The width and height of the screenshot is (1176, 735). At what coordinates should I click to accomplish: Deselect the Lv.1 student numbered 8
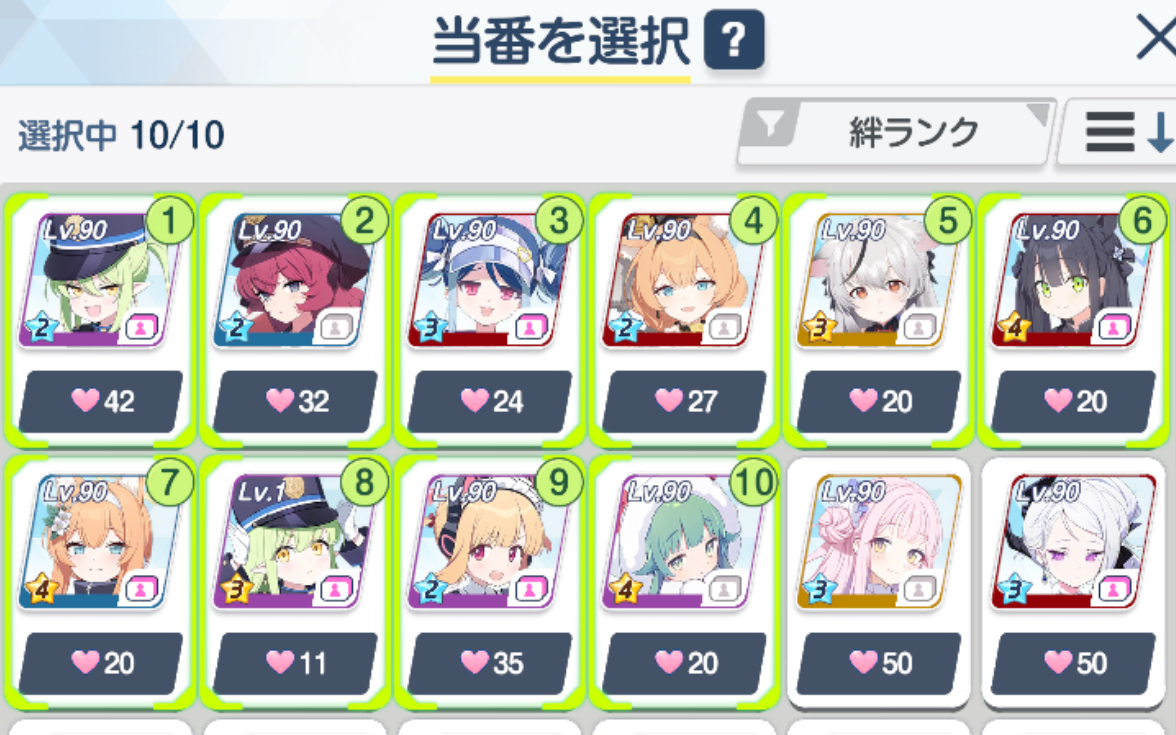click(x=295, y=582)
